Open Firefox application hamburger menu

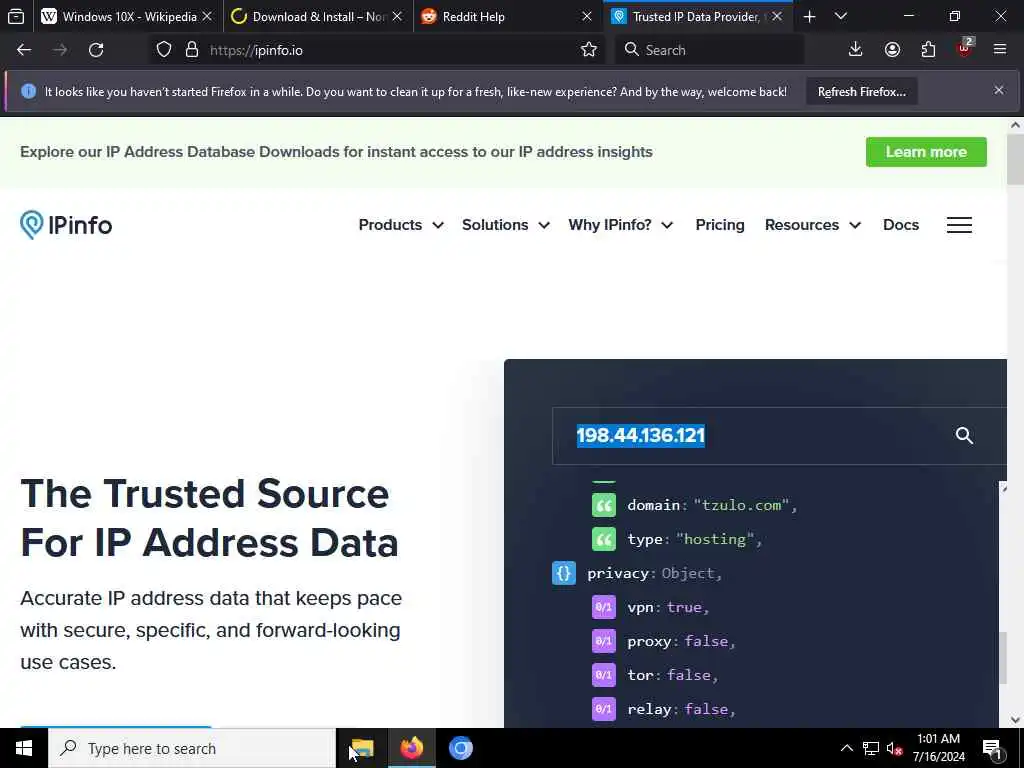click(x=1000, y=50)
